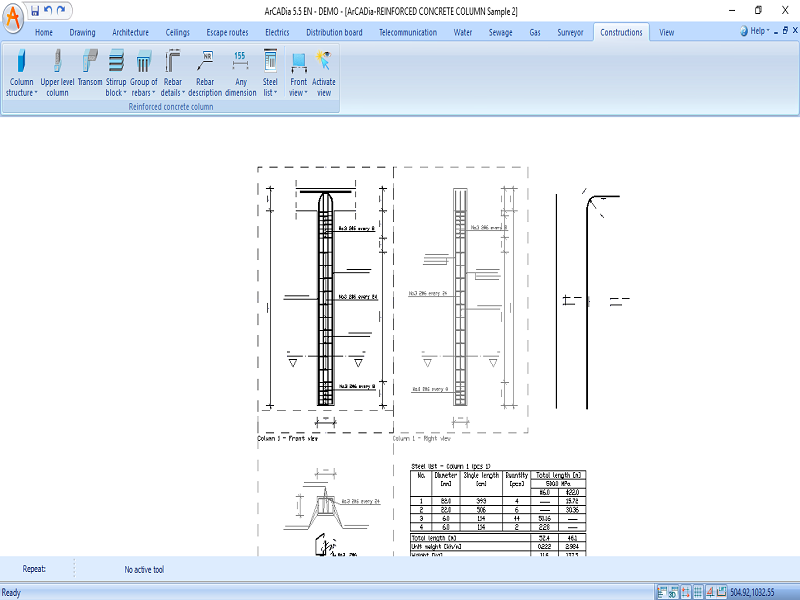Open the Upper level column tool
The image size is (800, 600).
point(57,75)
